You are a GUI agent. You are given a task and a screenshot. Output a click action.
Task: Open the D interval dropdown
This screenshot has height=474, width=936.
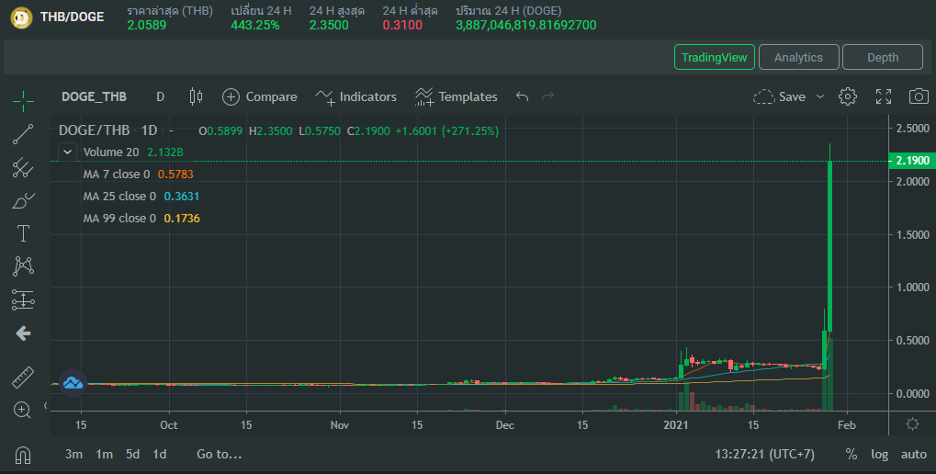click(160, 97)
